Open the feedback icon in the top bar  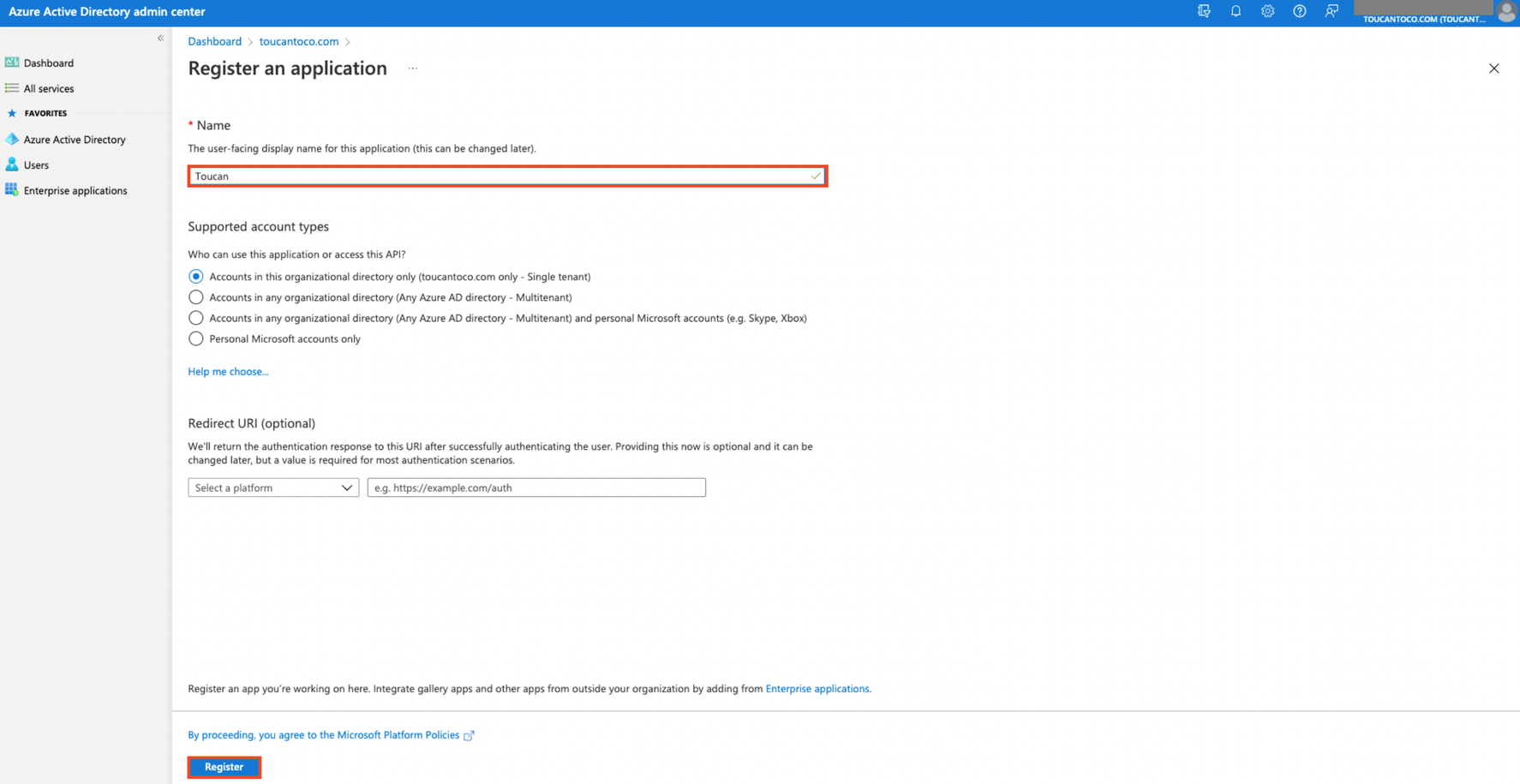click(x=1331, y=11)
